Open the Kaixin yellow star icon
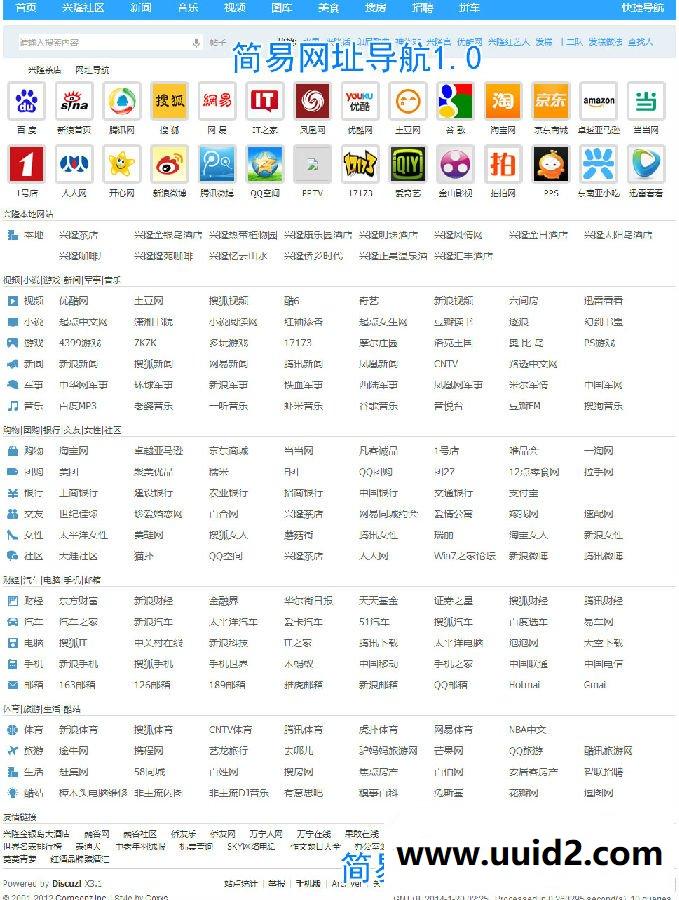 122,164
